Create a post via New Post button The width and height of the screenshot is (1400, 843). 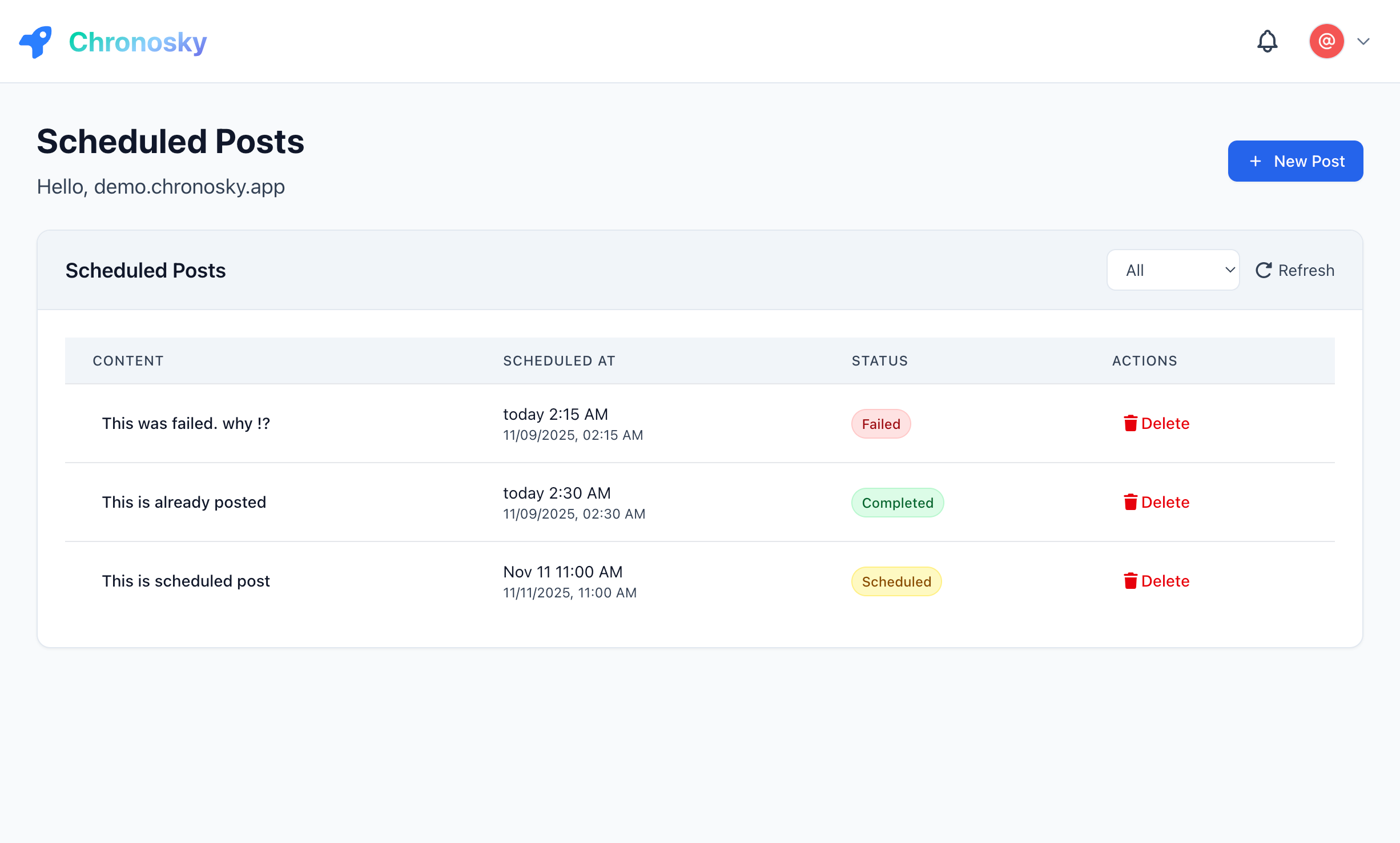point(1296,161)
